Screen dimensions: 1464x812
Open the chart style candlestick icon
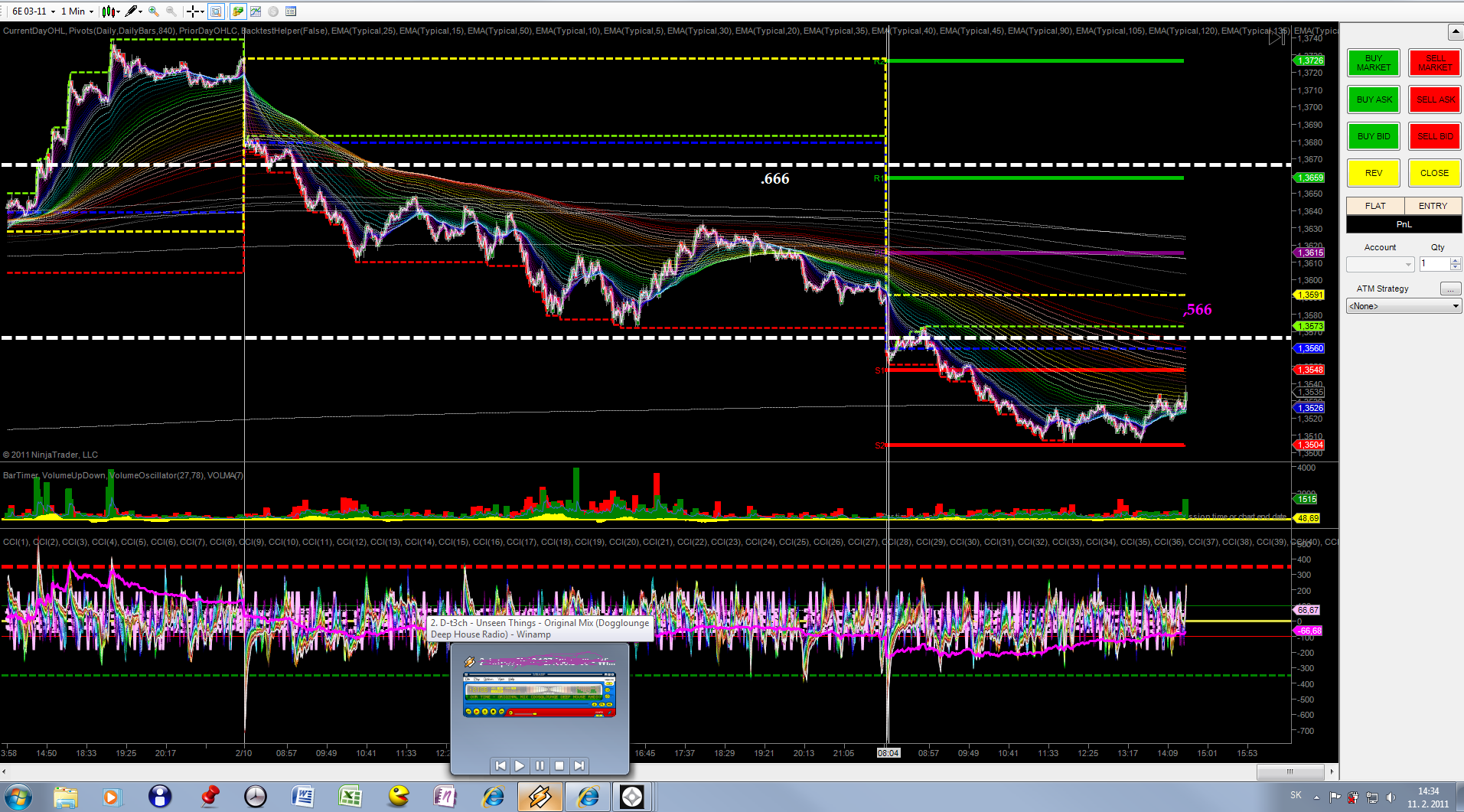(x=110, y=11)
